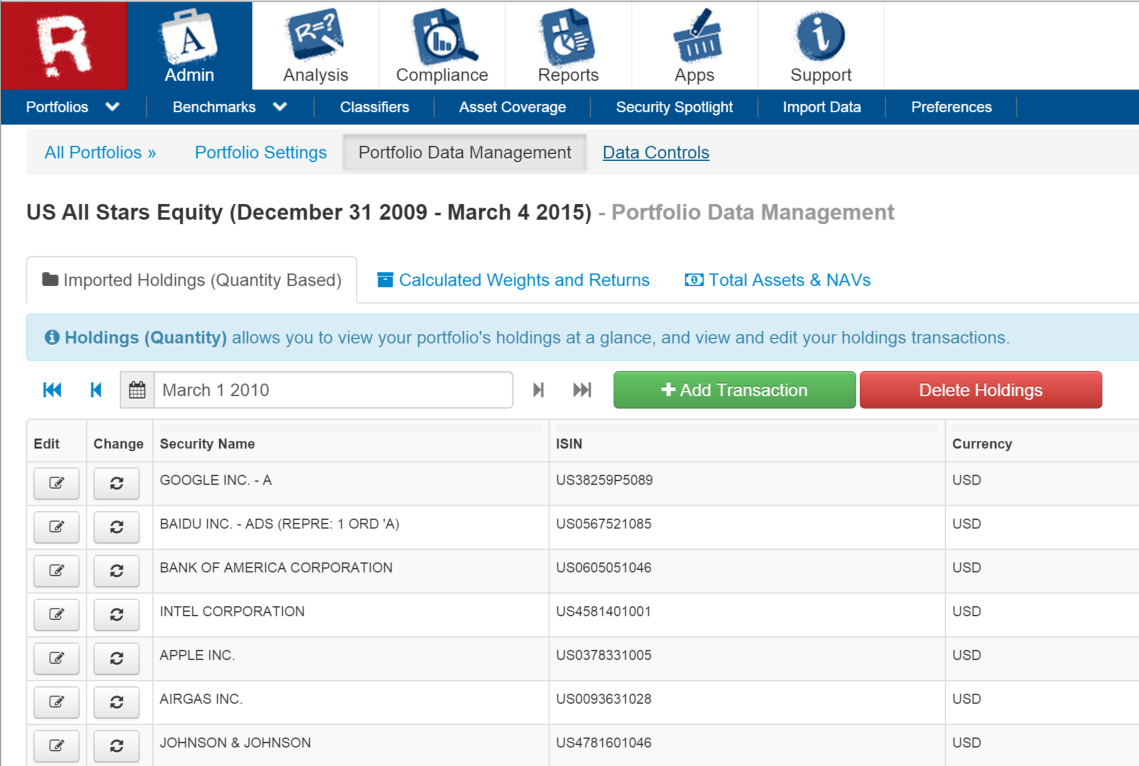Skip to last holdings date

coord(582,390)
